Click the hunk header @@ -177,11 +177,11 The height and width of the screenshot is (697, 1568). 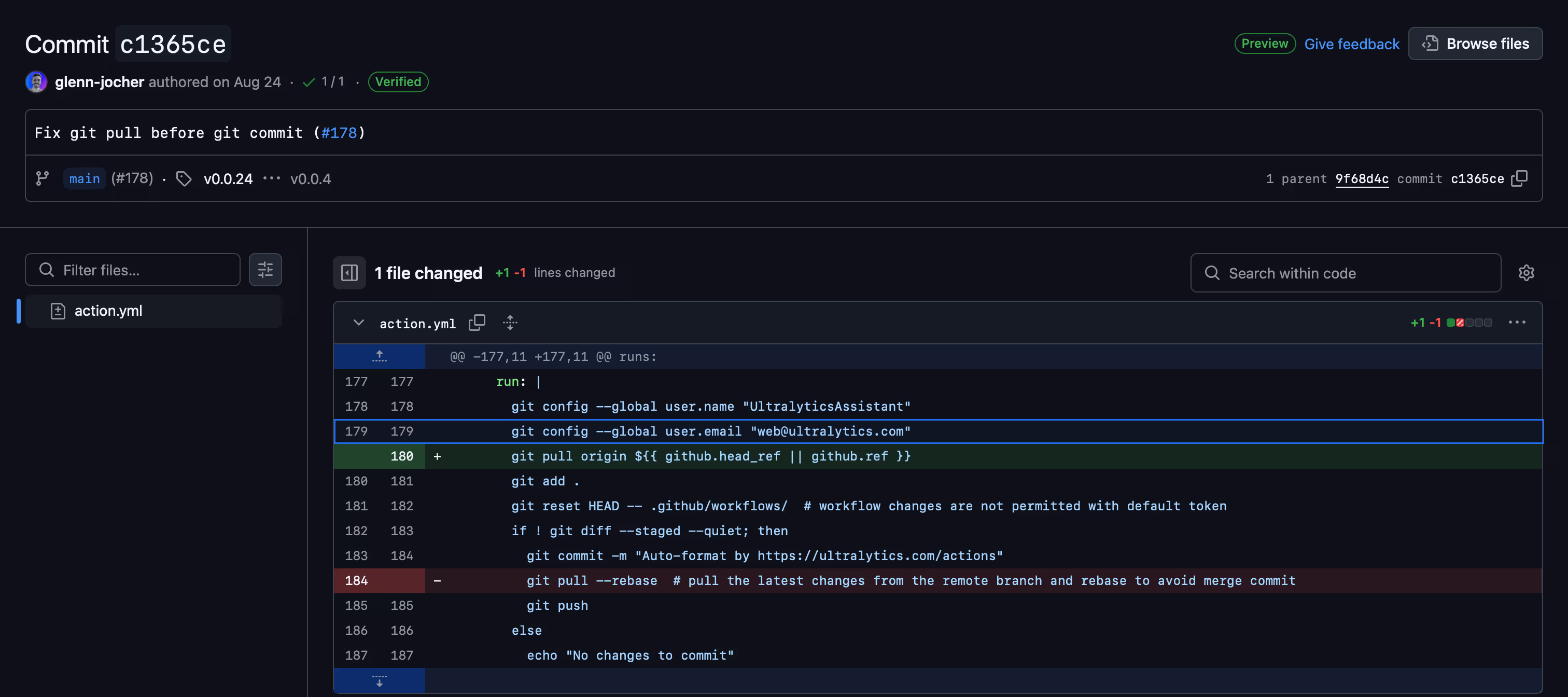(553, 357)
